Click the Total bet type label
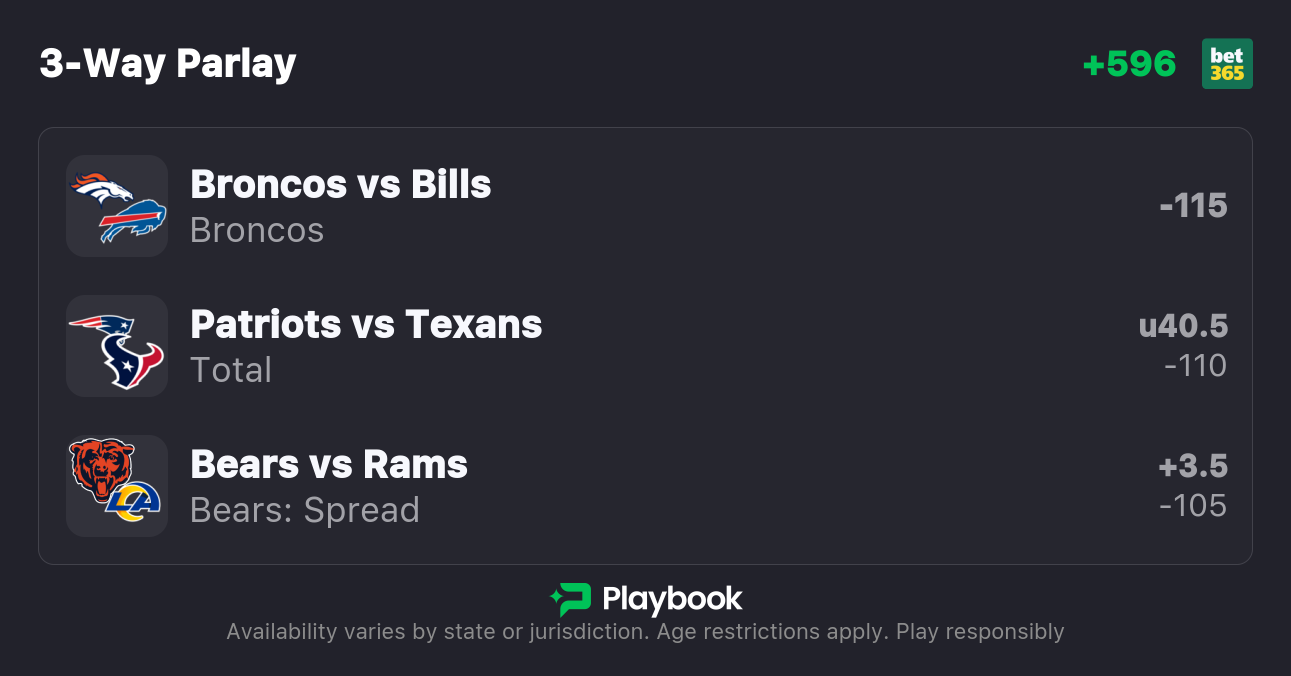The height and width of the screenshot is (676, 1291). [x=231, y=370]
